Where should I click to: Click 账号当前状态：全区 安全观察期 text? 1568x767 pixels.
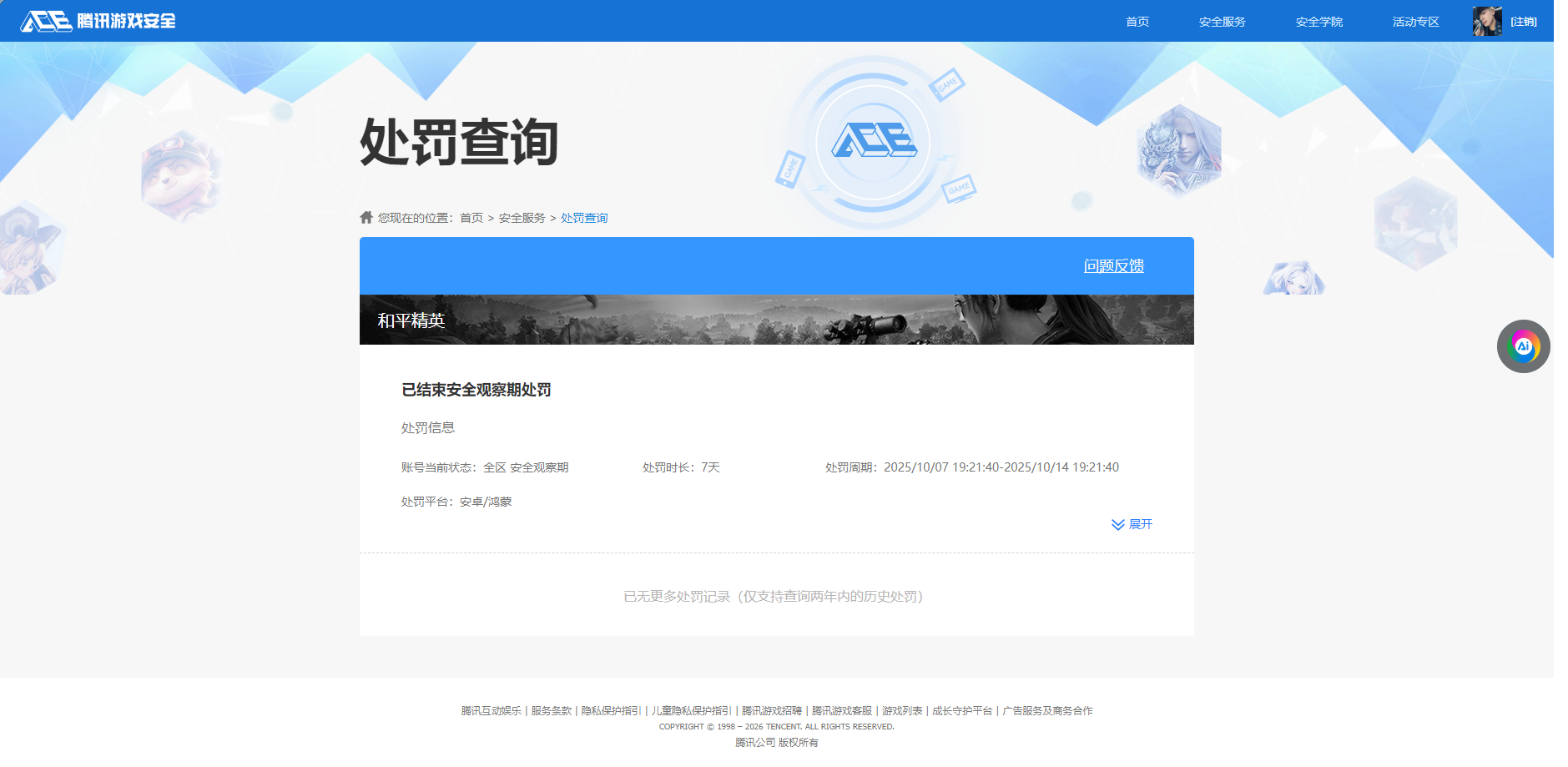485,467
